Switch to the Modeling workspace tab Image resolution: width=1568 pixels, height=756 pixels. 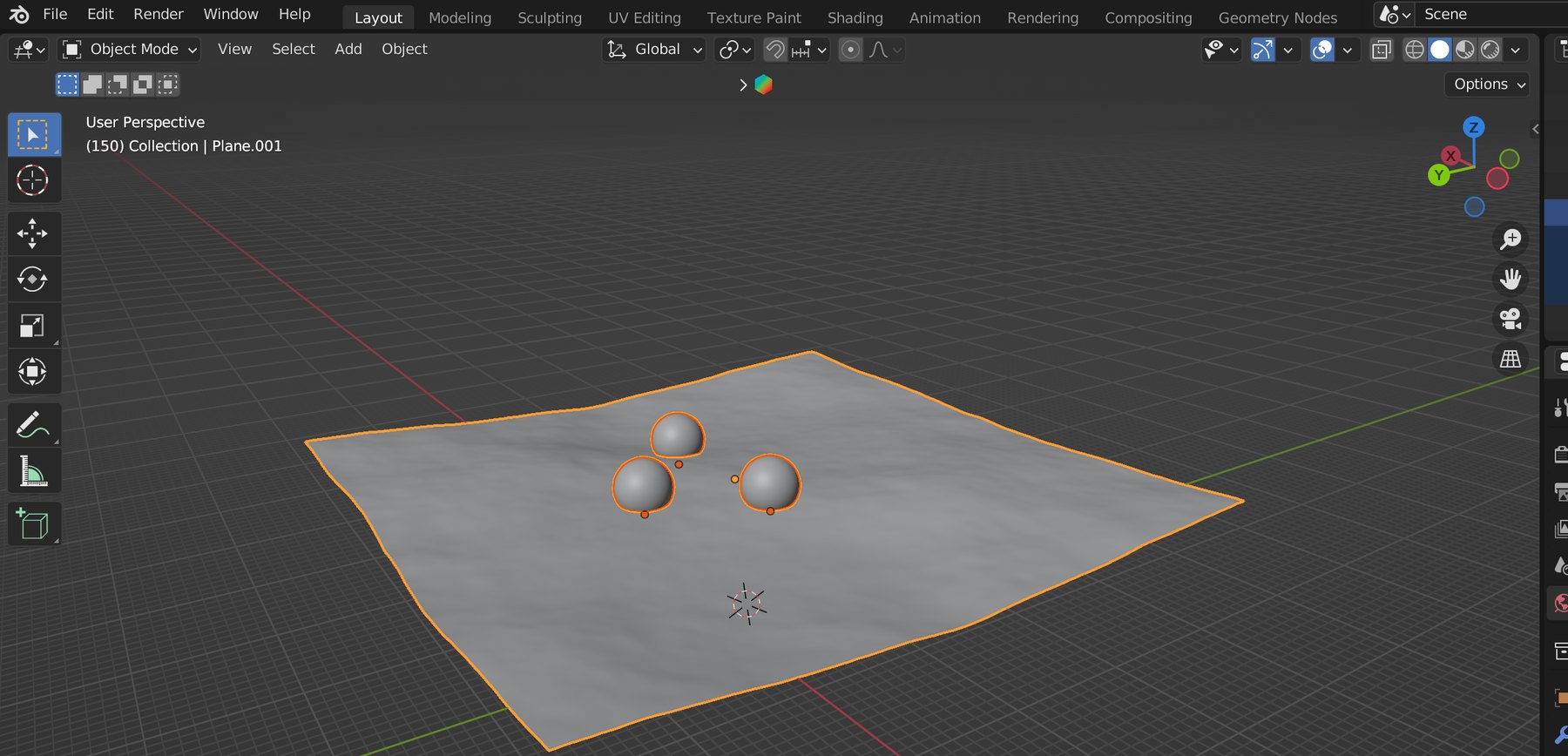[x=460, y=17]
